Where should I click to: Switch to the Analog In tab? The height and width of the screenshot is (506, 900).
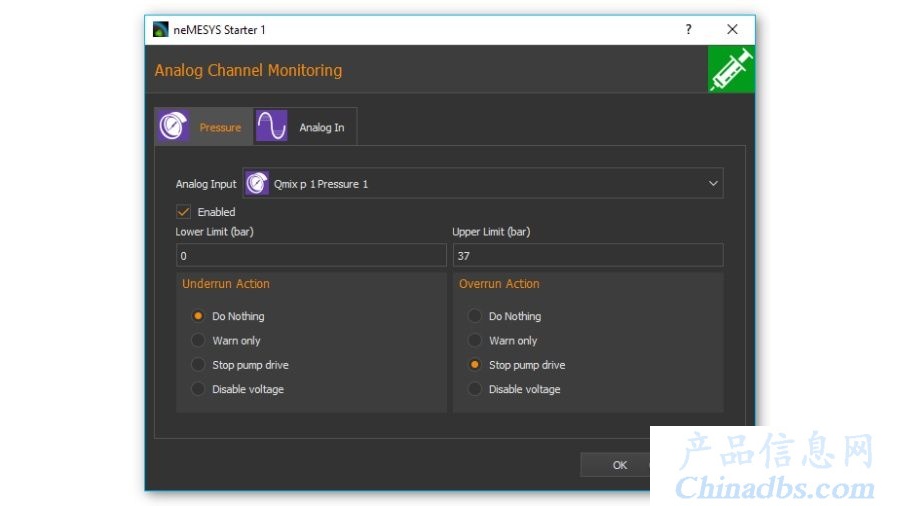click(305, 126)
